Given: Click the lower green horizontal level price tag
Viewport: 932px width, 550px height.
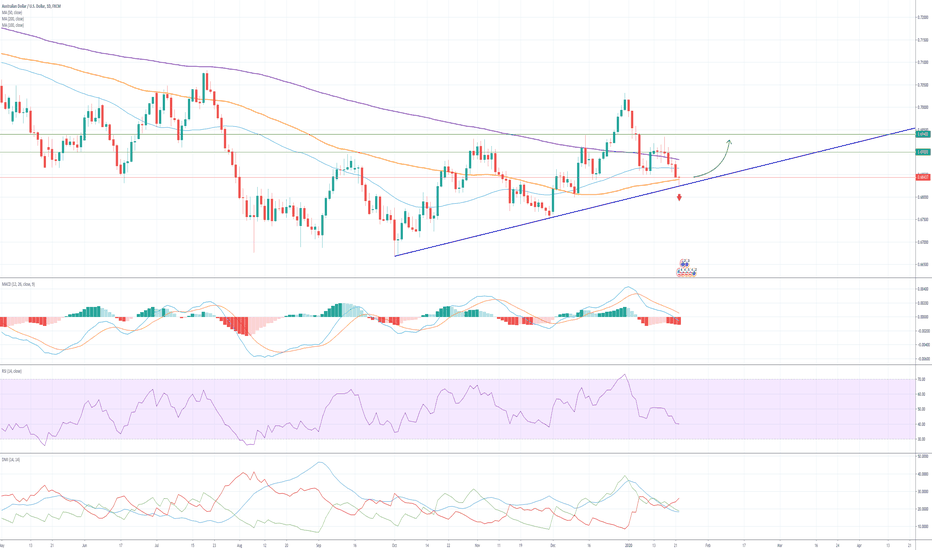Looking at the screenshot, I should pyautogui.click(x=922, y=152).
